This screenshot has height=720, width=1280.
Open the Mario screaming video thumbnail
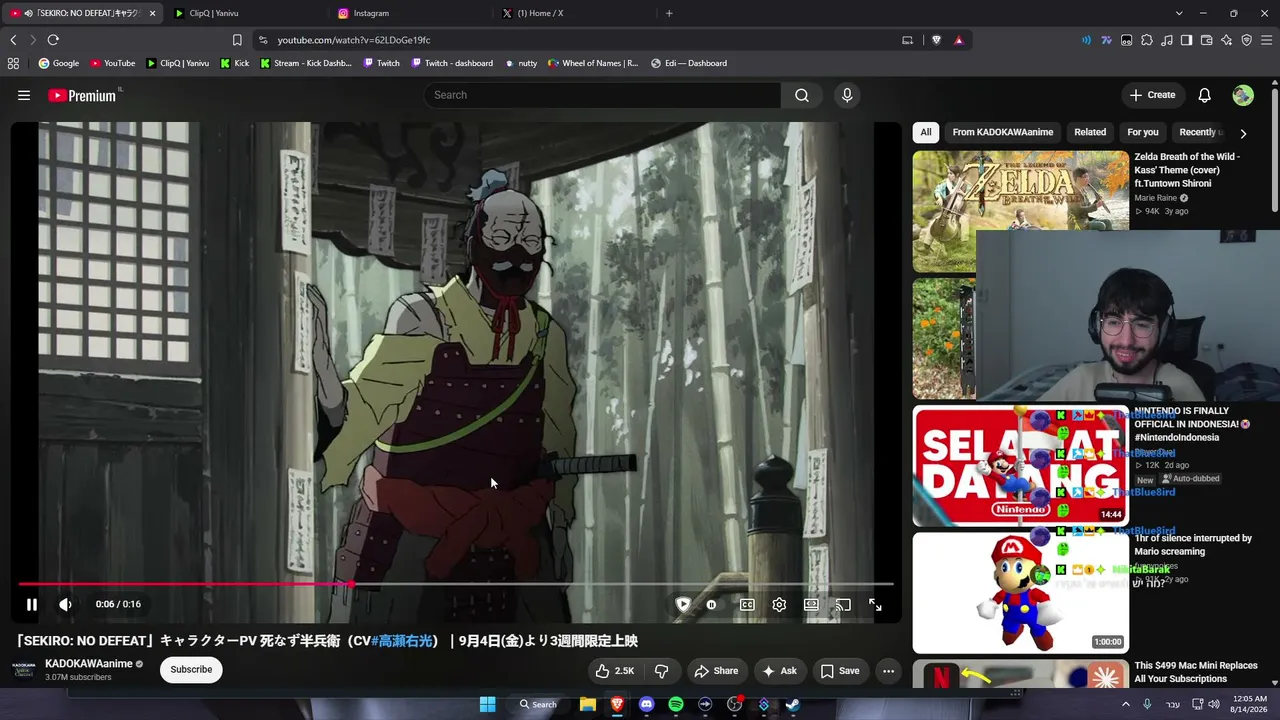1020,592
